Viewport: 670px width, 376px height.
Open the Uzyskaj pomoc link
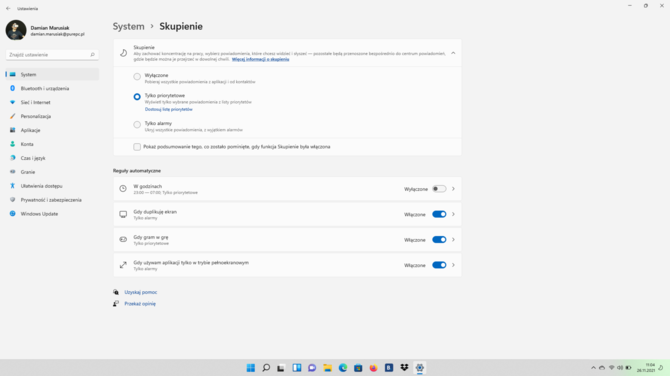coord(141,292)
